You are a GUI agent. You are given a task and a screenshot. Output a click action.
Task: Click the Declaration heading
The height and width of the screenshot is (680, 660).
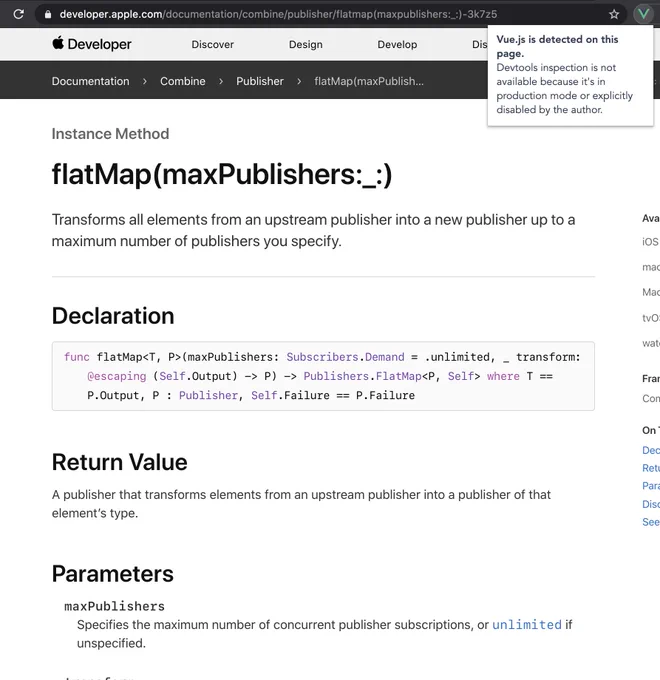113,315
